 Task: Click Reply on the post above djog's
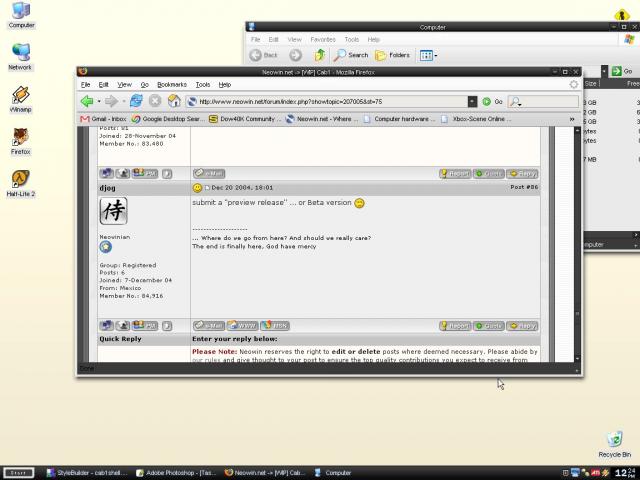click(x=522, y=174)
